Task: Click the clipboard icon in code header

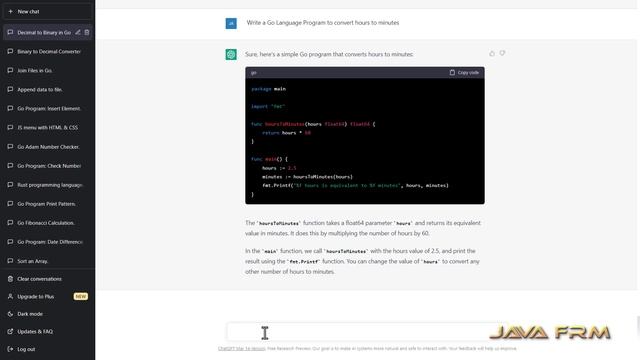Action: [x=452, y=73]
